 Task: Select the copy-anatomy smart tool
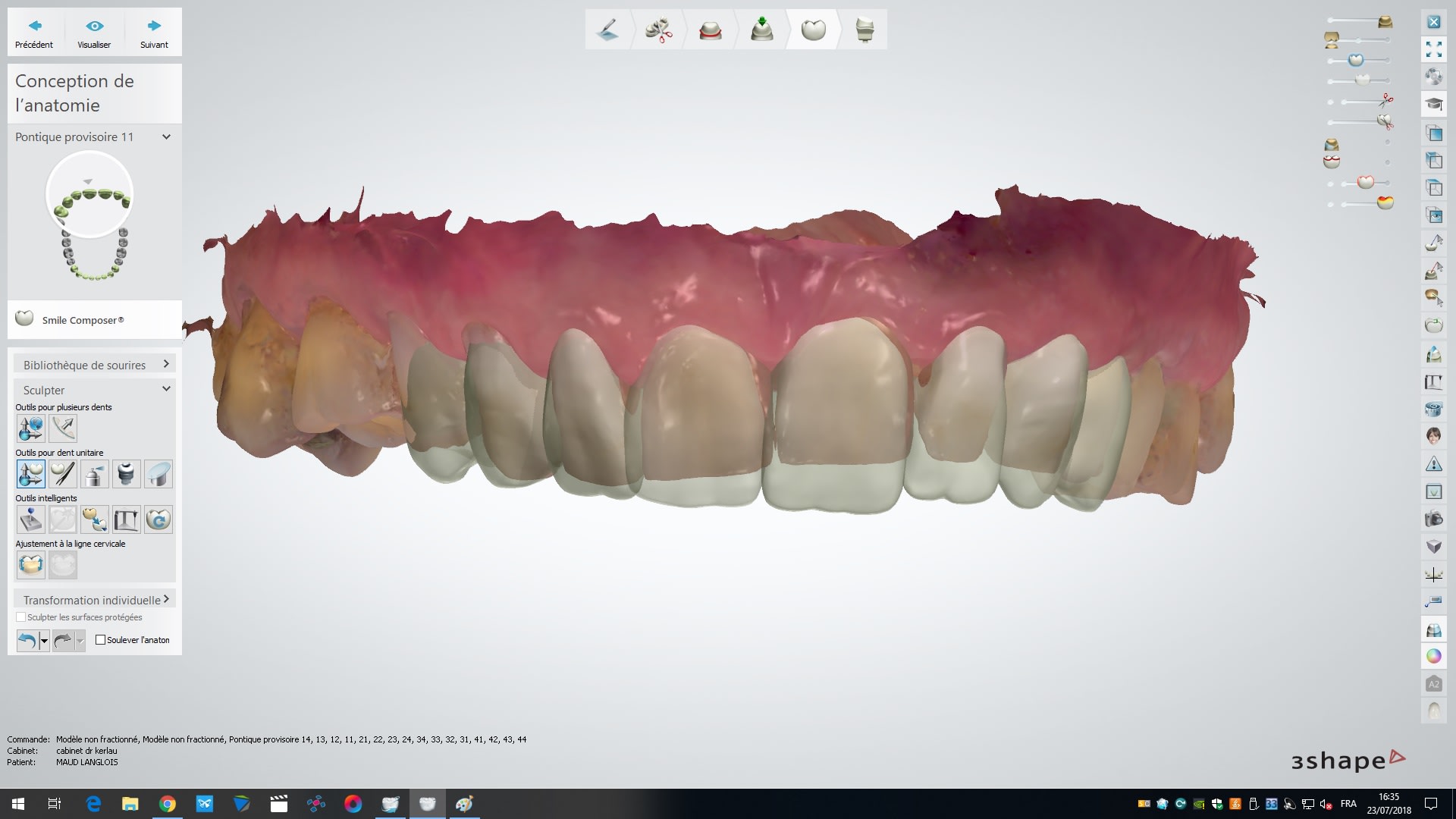95,519
